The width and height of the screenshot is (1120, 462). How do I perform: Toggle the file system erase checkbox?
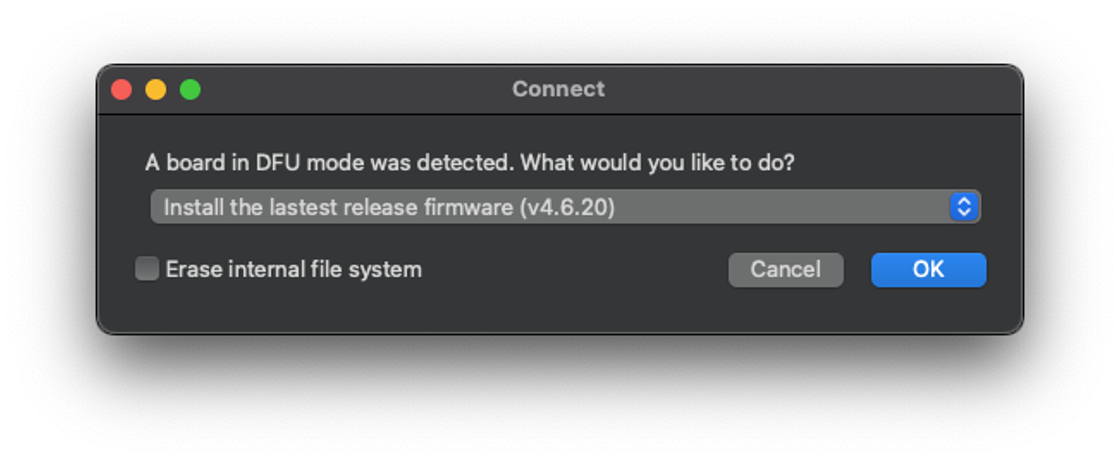point(147,269)
